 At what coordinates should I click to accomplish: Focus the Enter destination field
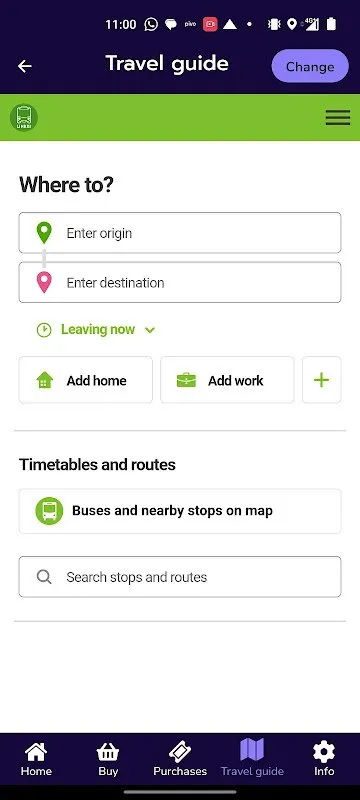180,282
